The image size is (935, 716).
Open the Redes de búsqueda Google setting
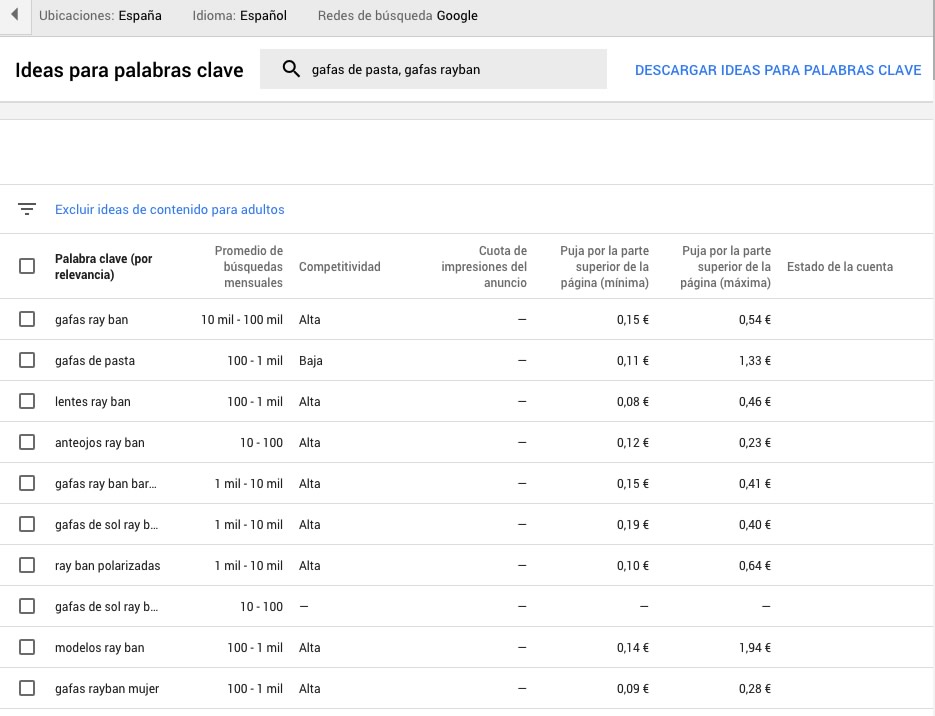[397, 16]
